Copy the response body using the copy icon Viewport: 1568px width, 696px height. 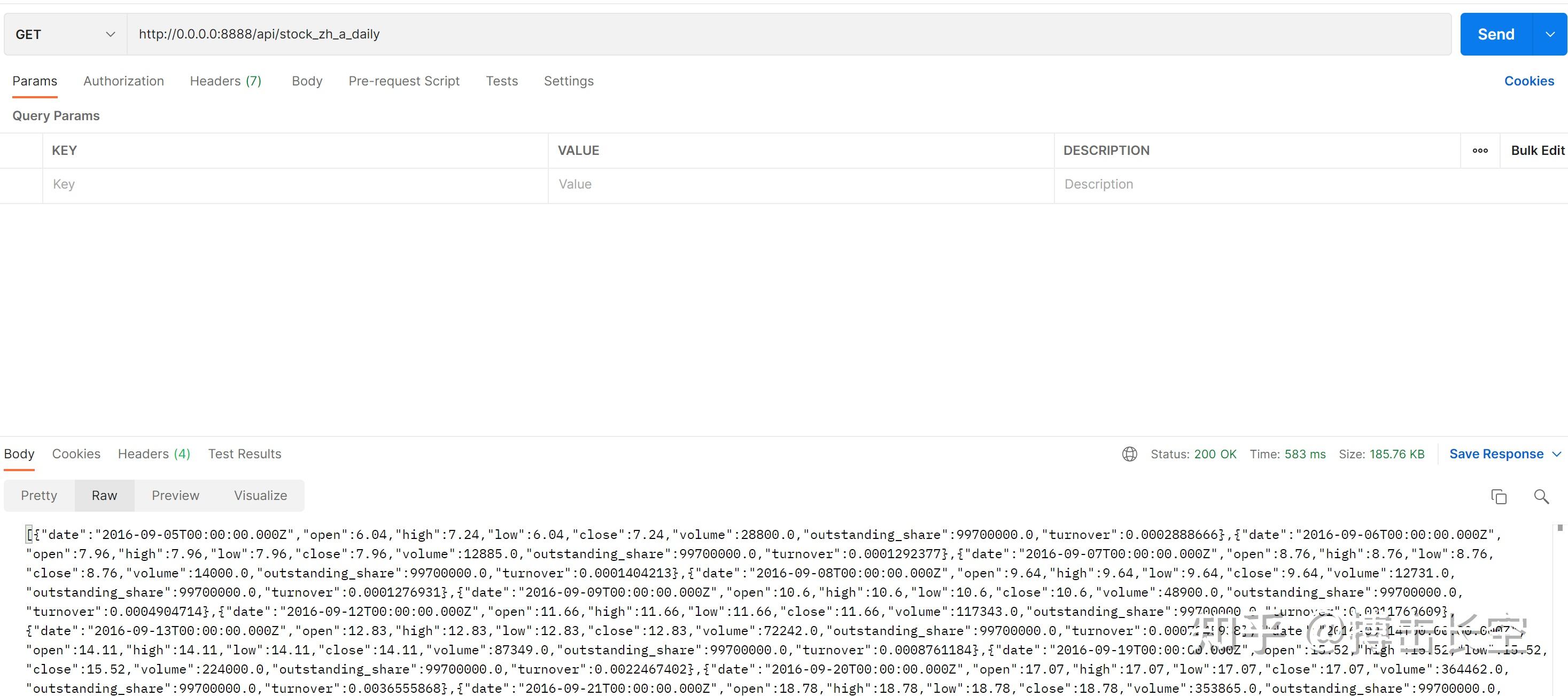1499,496
